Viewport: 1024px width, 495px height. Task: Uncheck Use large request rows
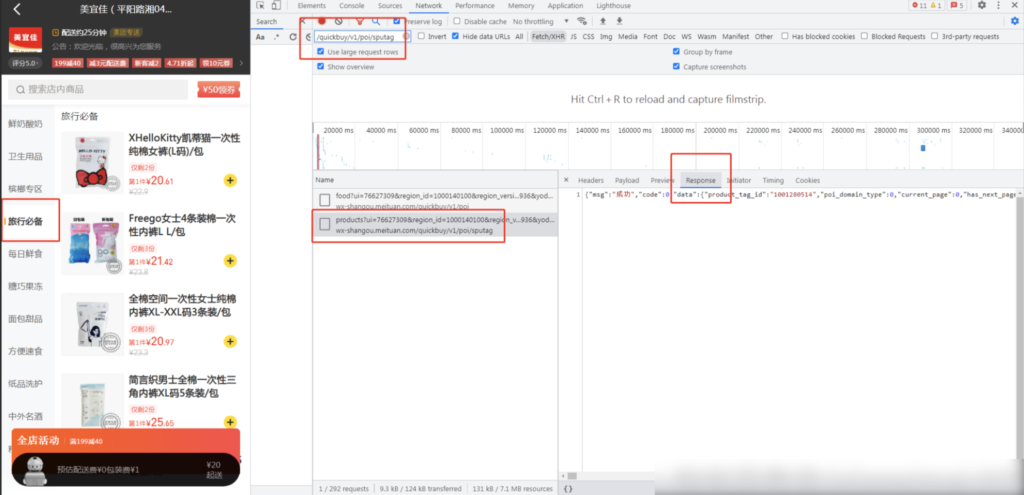click(x=321, y=51)
